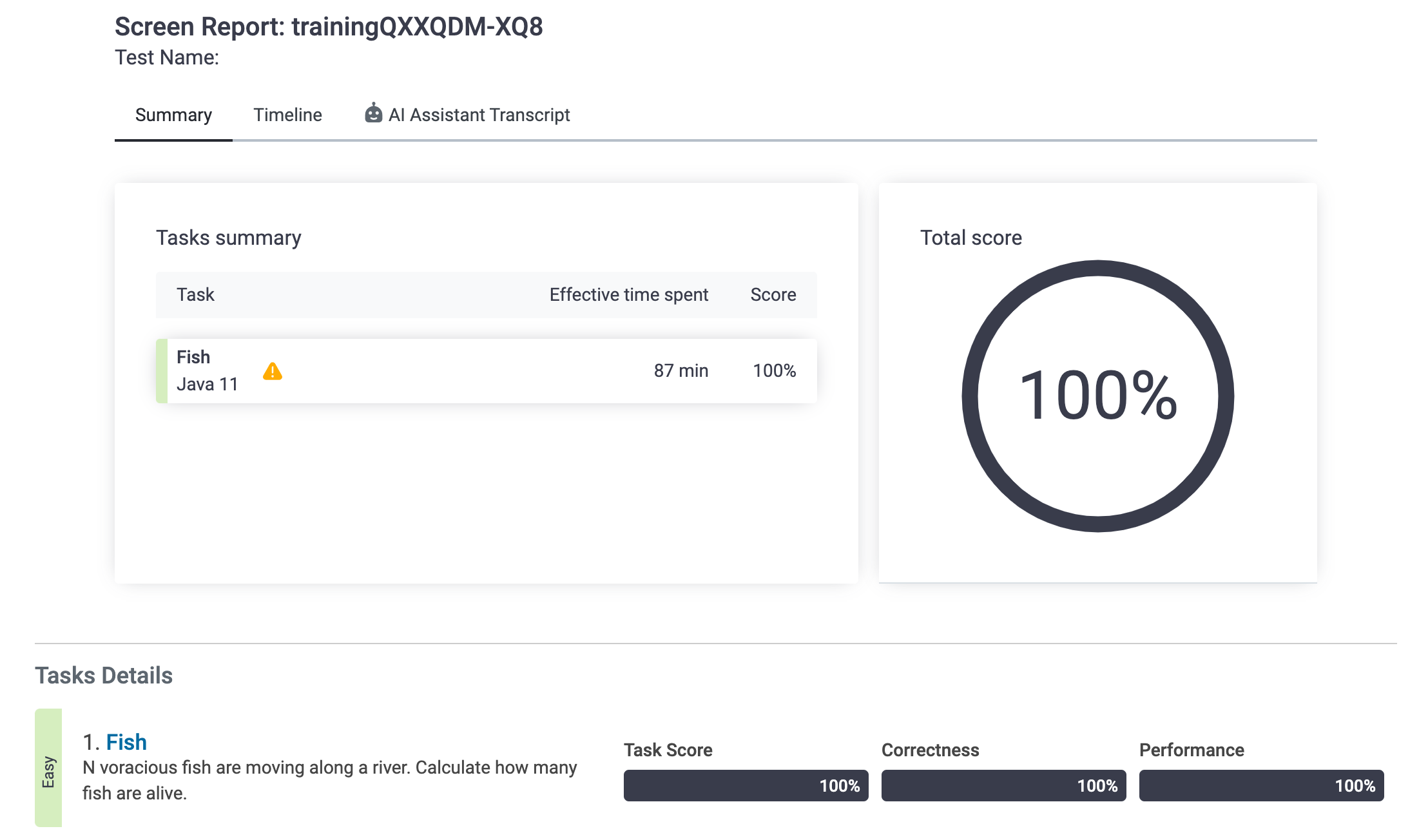Screen dimensions: 1419x840
Task: Click the orange warning triangle icon
Action: tap(273, 371)
